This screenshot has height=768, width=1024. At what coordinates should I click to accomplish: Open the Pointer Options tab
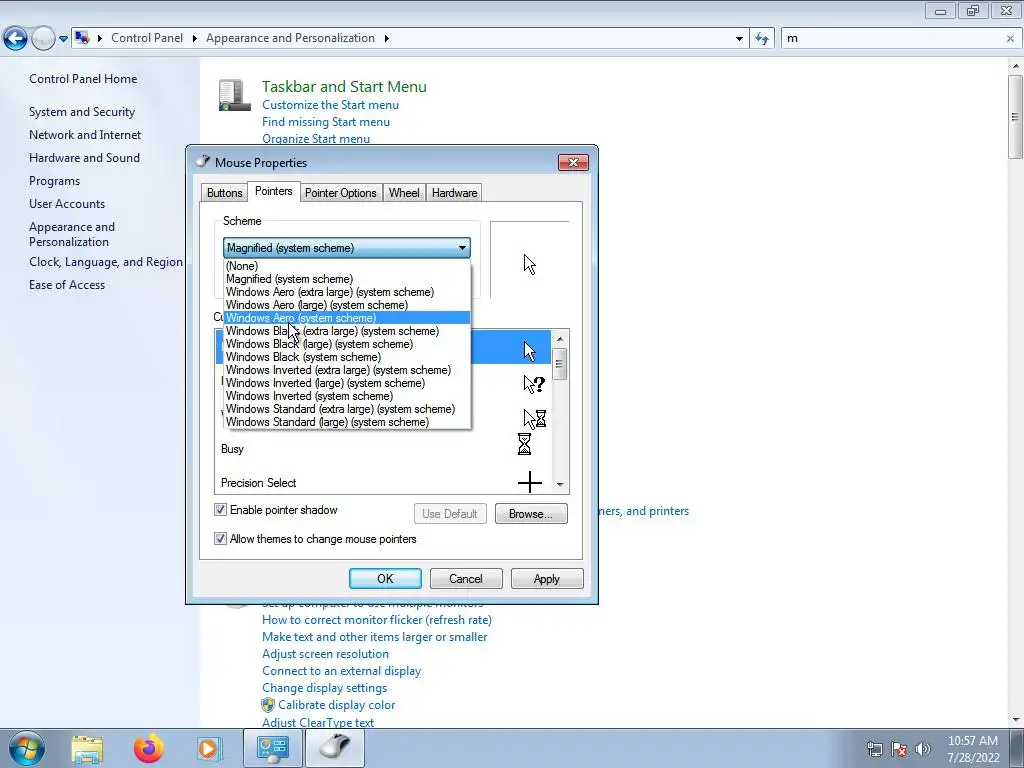point(341,193)
